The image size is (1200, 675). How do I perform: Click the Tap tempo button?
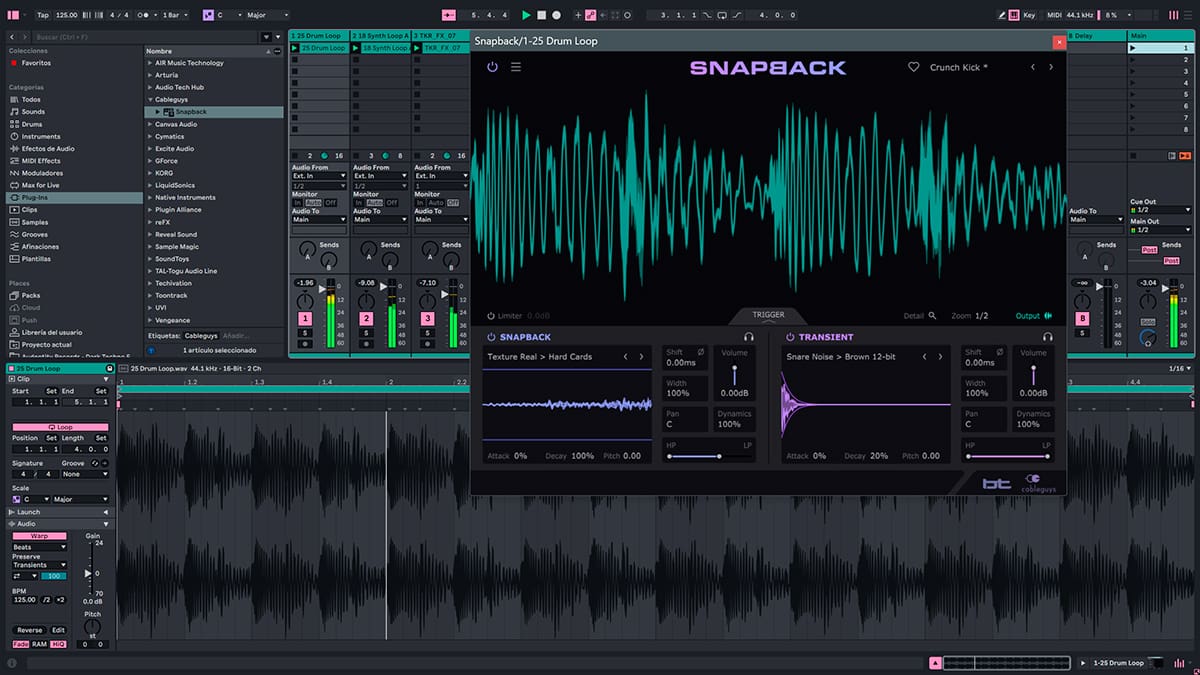click(x=42, y=15)
